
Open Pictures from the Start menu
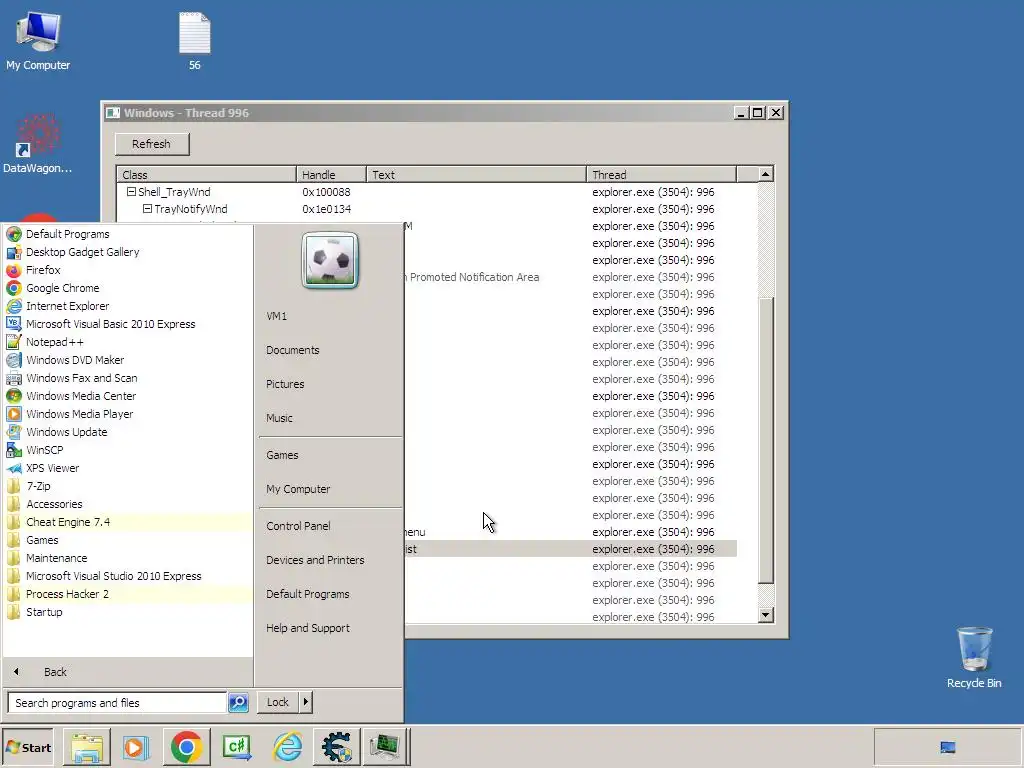coord(285,384)
